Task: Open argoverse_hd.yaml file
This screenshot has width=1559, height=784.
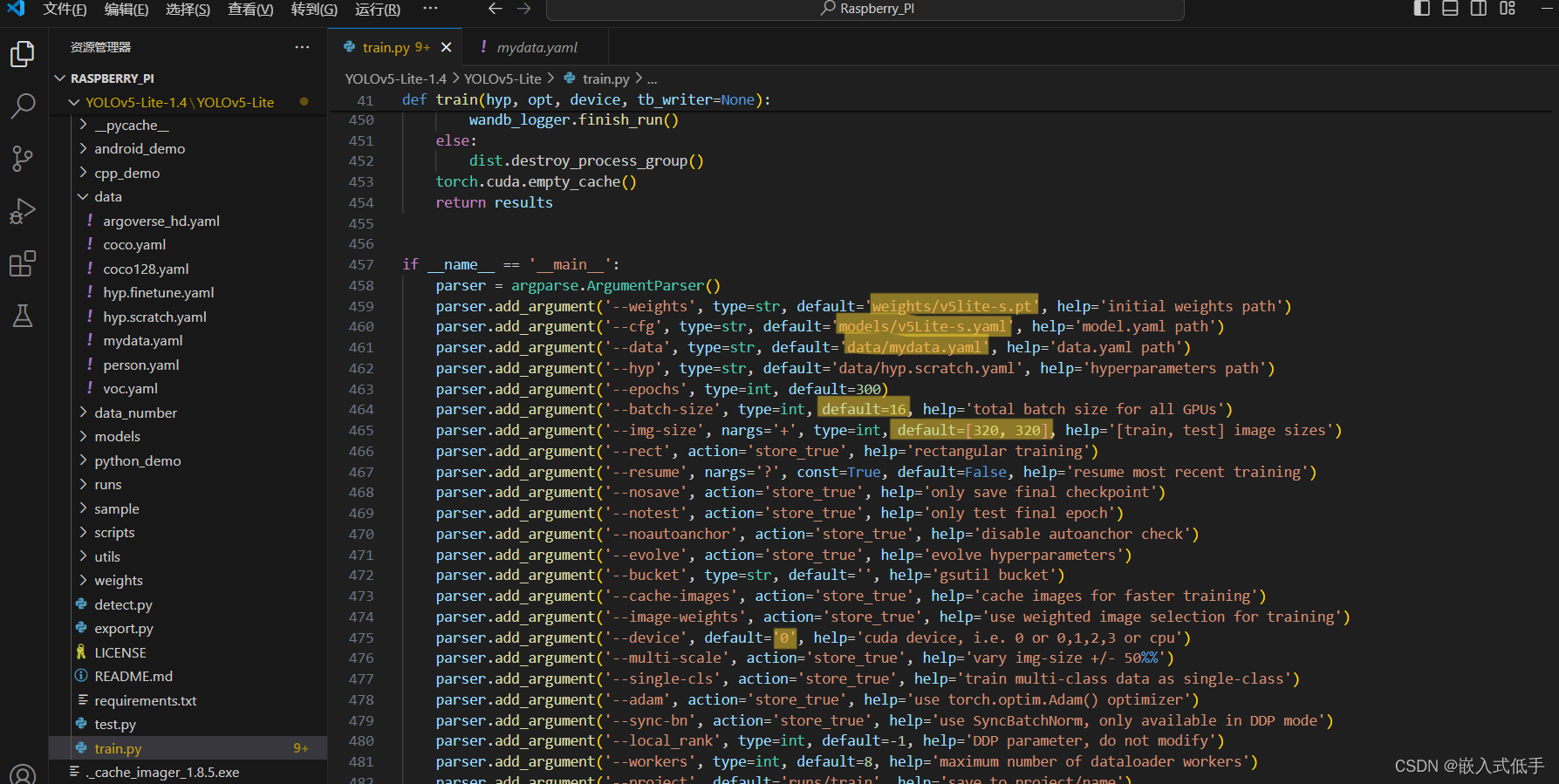Action: [x=188, y=222]
